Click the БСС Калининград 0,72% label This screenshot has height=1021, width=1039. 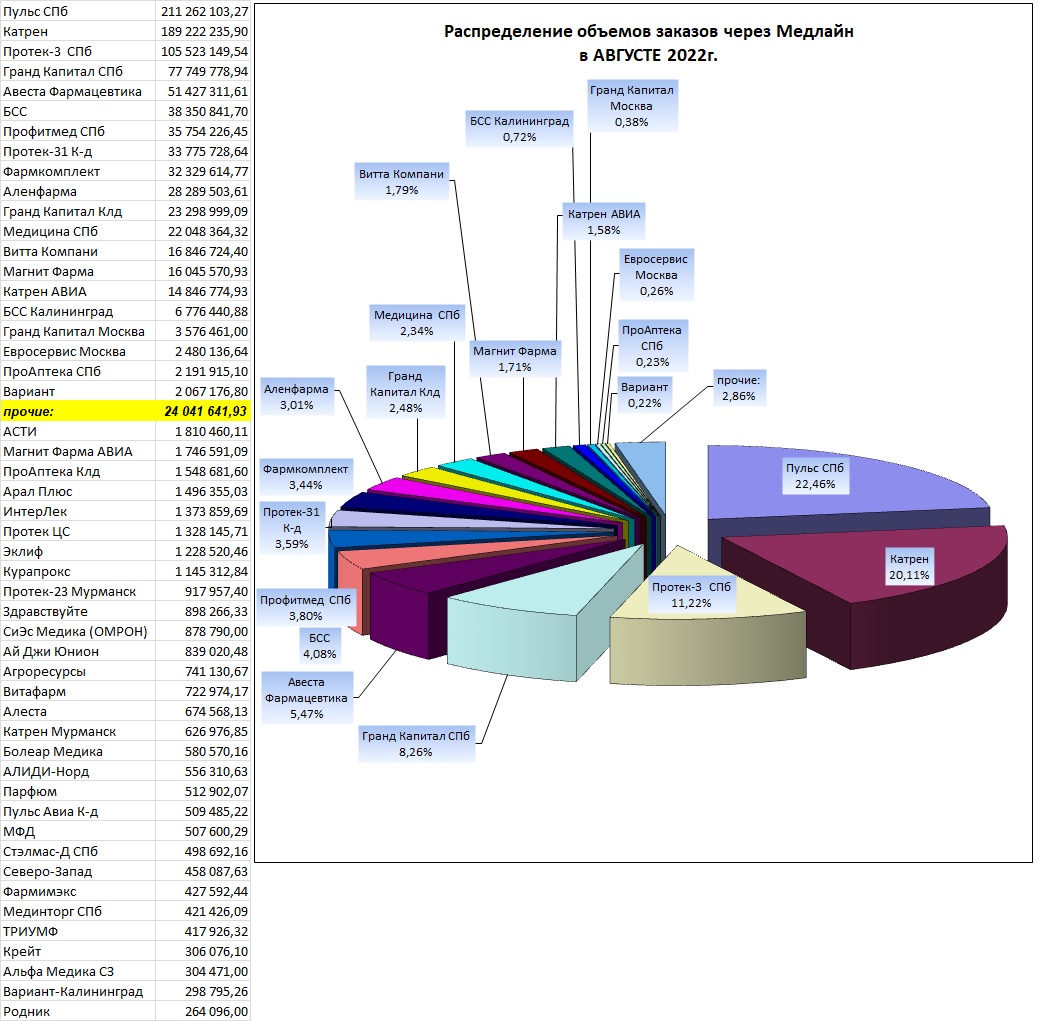point(520,129)
